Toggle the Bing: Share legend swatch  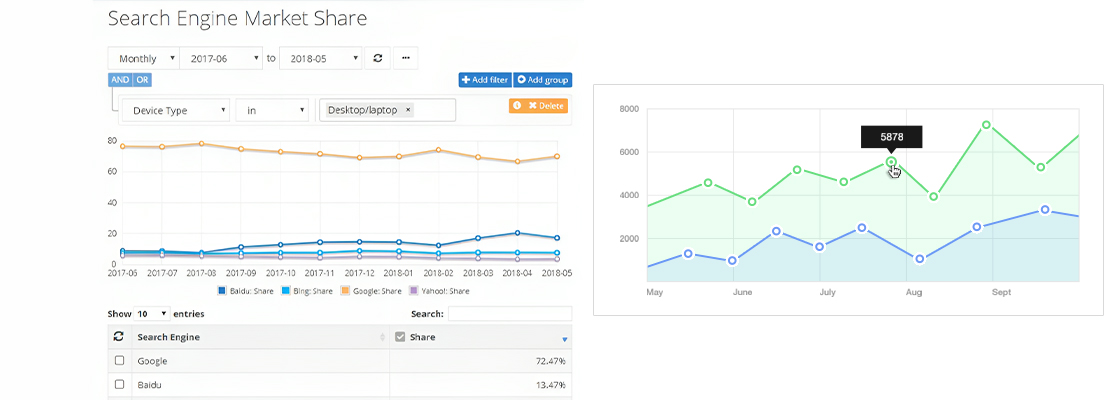(x=285, y=291)
